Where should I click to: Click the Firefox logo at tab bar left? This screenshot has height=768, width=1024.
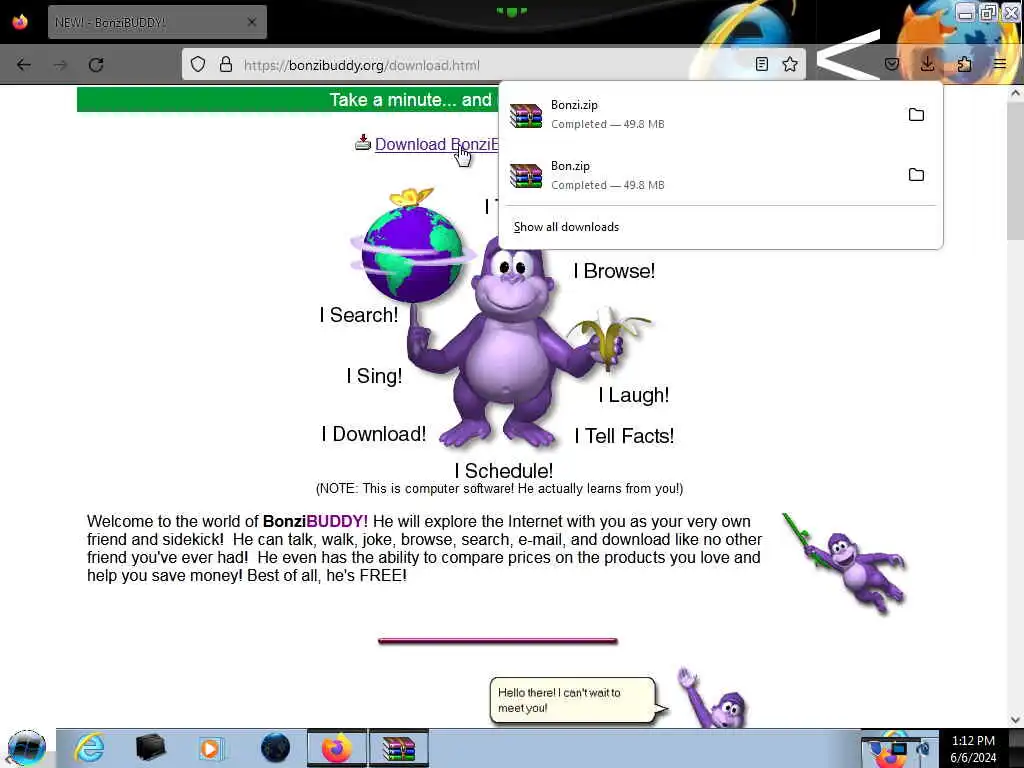pyautogui.click(x=20, y=22)
